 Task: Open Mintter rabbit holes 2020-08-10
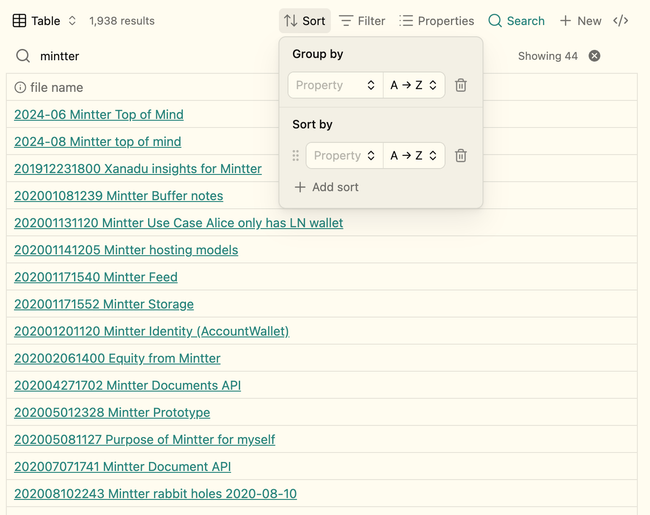click(155, 494)
